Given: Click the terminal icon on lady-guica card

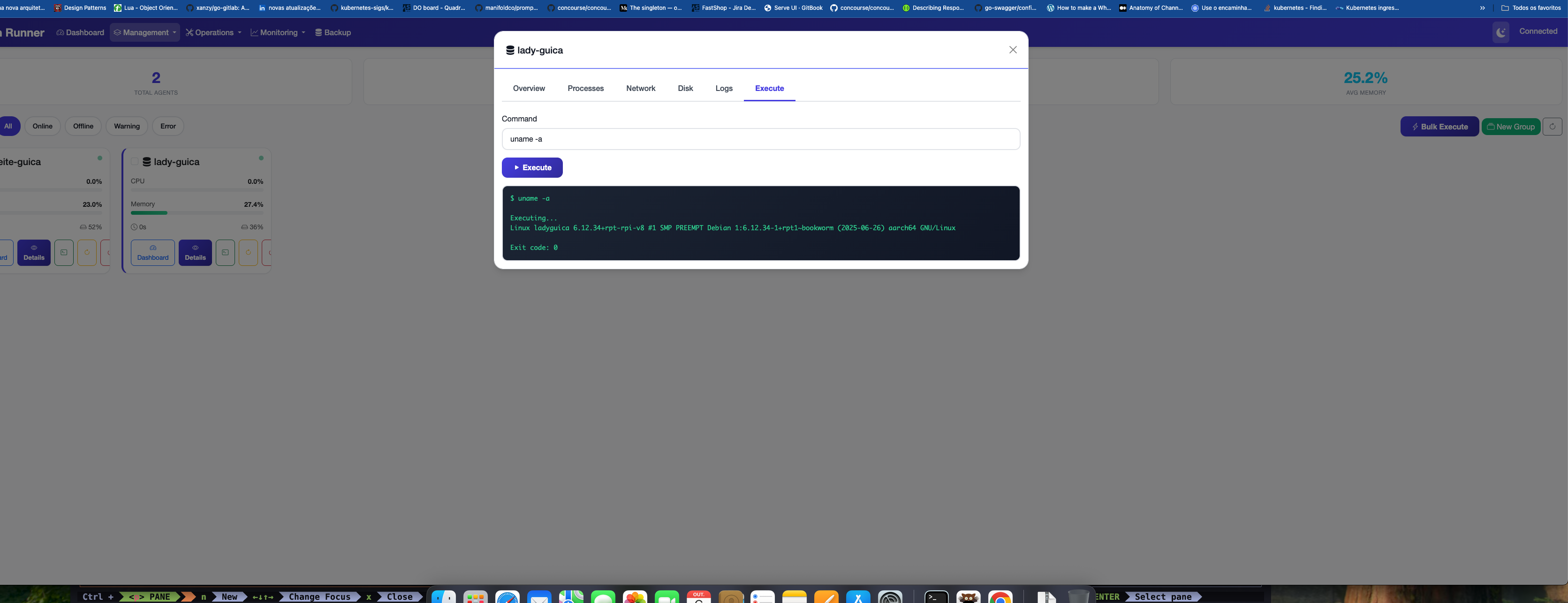Looking at the screenshot, I should [x=225, y=253].
